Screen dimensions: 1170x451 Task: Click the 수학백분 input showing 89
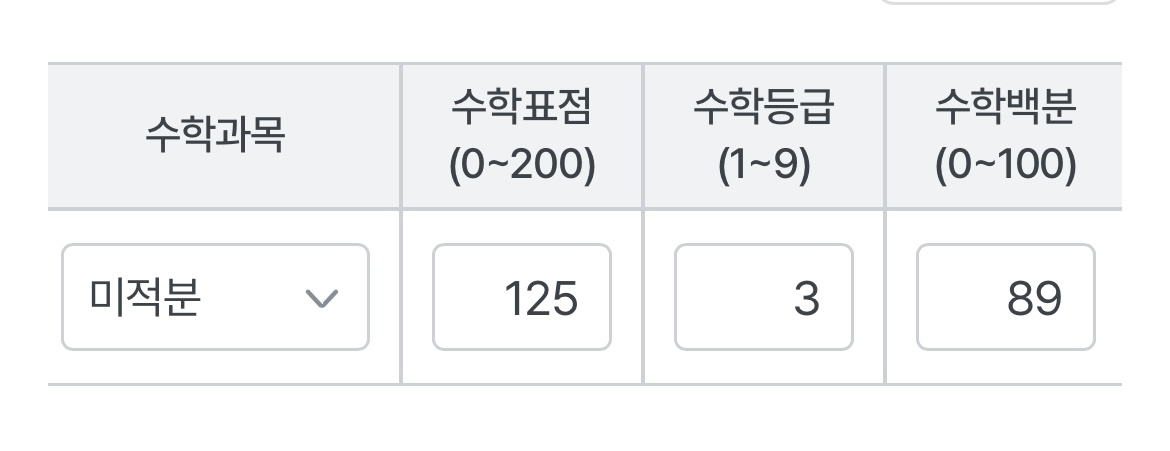click(x=1005, y=297)
